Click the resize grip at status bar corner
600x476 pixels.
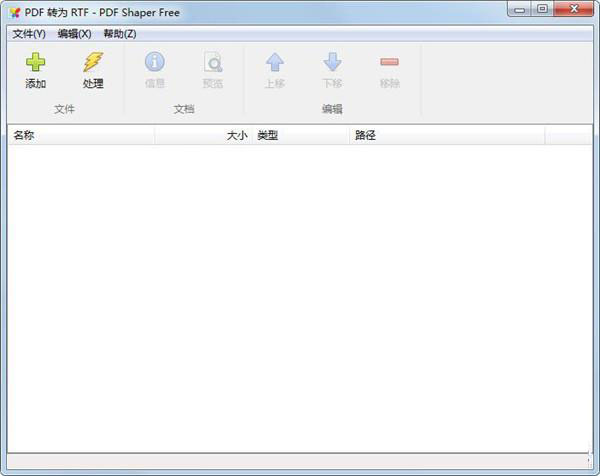(589, 461)
